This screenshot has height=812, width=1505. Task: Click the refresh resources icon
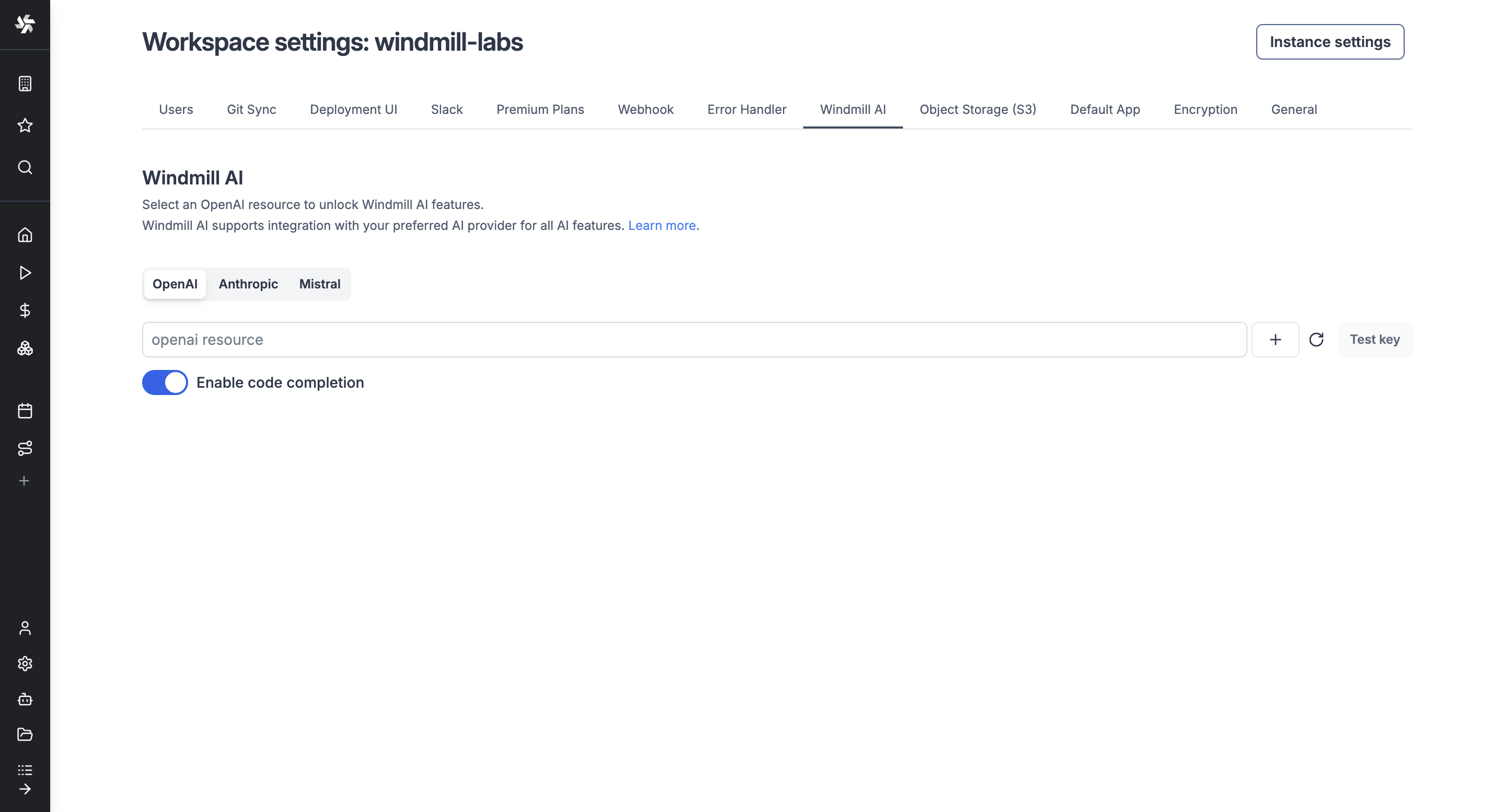click(x=1316, y=340)
